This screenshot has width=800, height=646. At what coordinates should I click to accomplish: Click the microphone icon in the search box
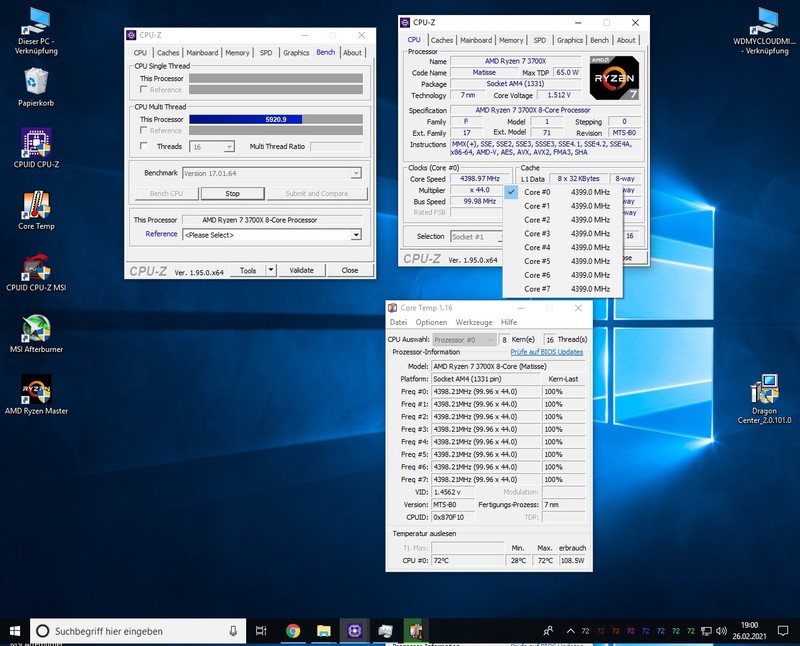[233, 631]
